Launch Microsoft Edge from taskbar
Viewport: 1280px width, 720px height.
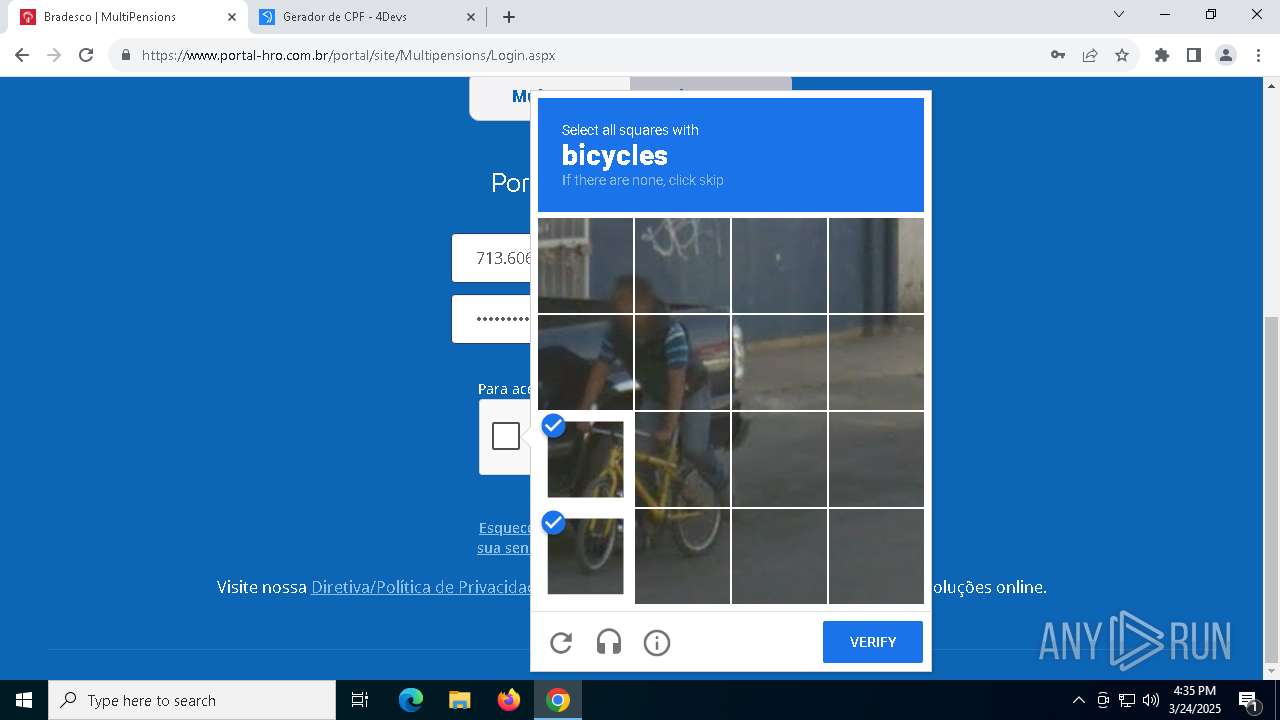[x=411, y=700]
